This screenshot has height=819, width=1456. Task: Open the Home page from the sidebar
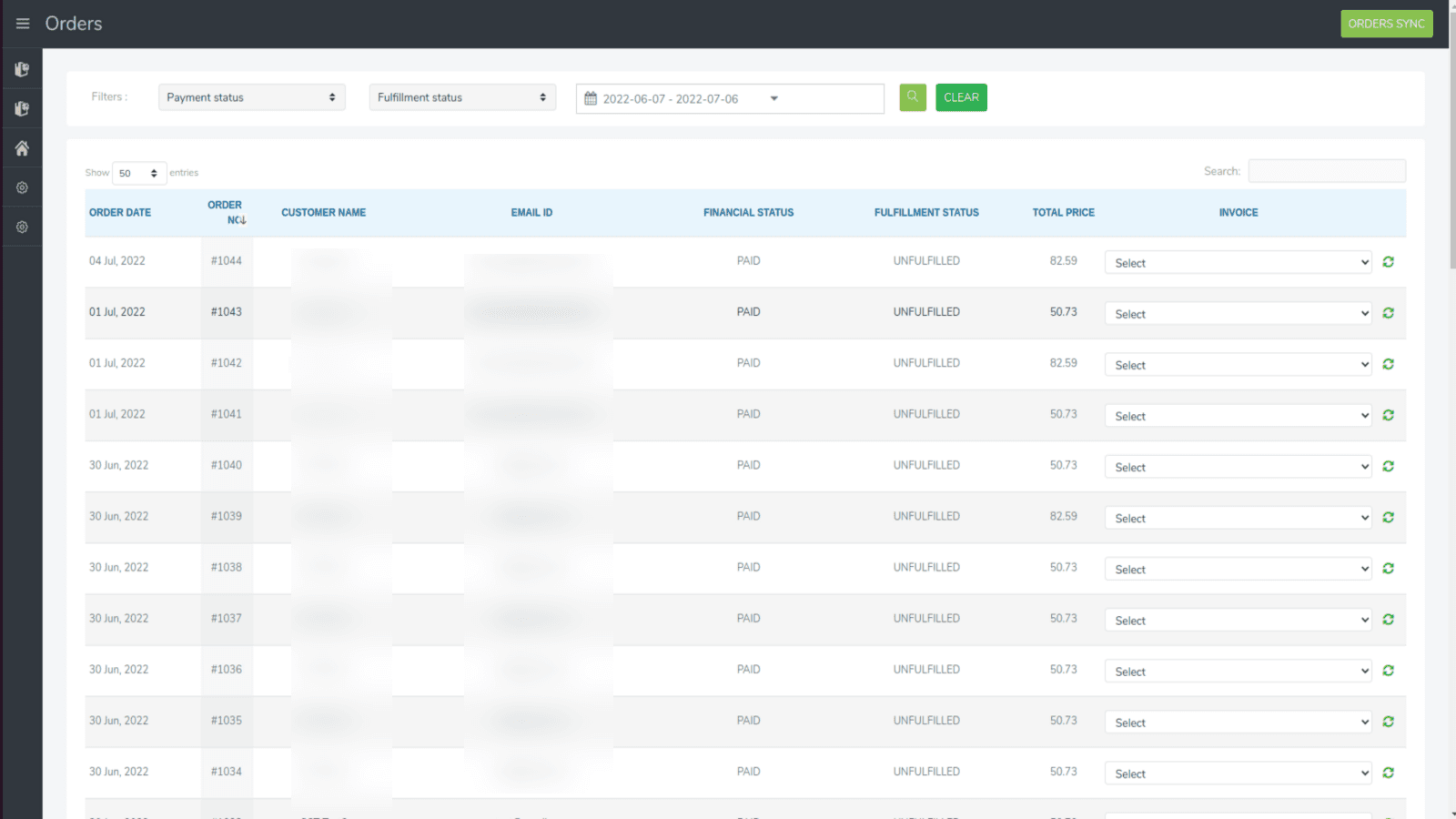pyautogui.click(x=22, y=147)
